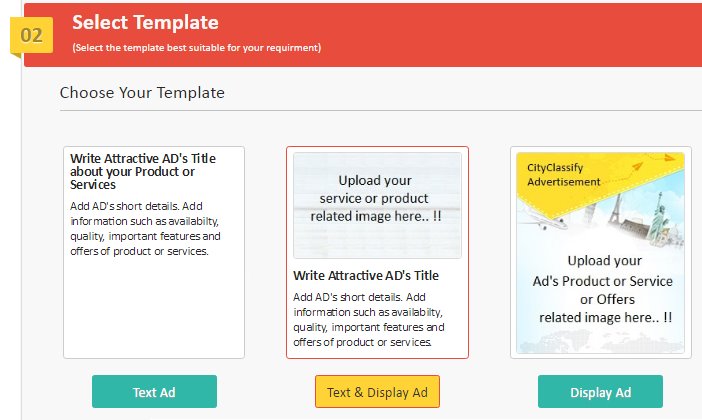Image resolution: width=702 pixels, height=420 pixels.
Task: Pick the Display Ad button
Action: point(600,392)
